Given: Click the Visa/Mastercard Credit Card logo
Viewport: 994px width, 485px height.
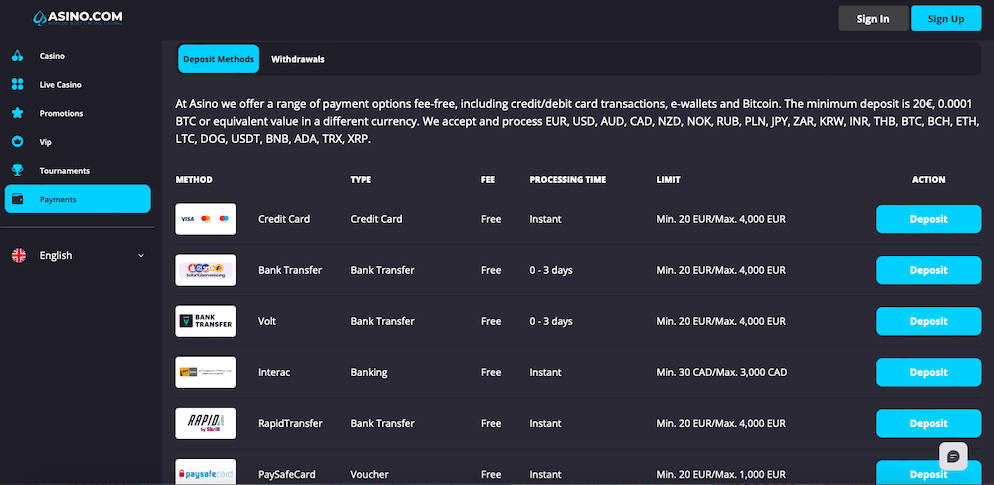Looking at the screenshot, I should (205, 219).
